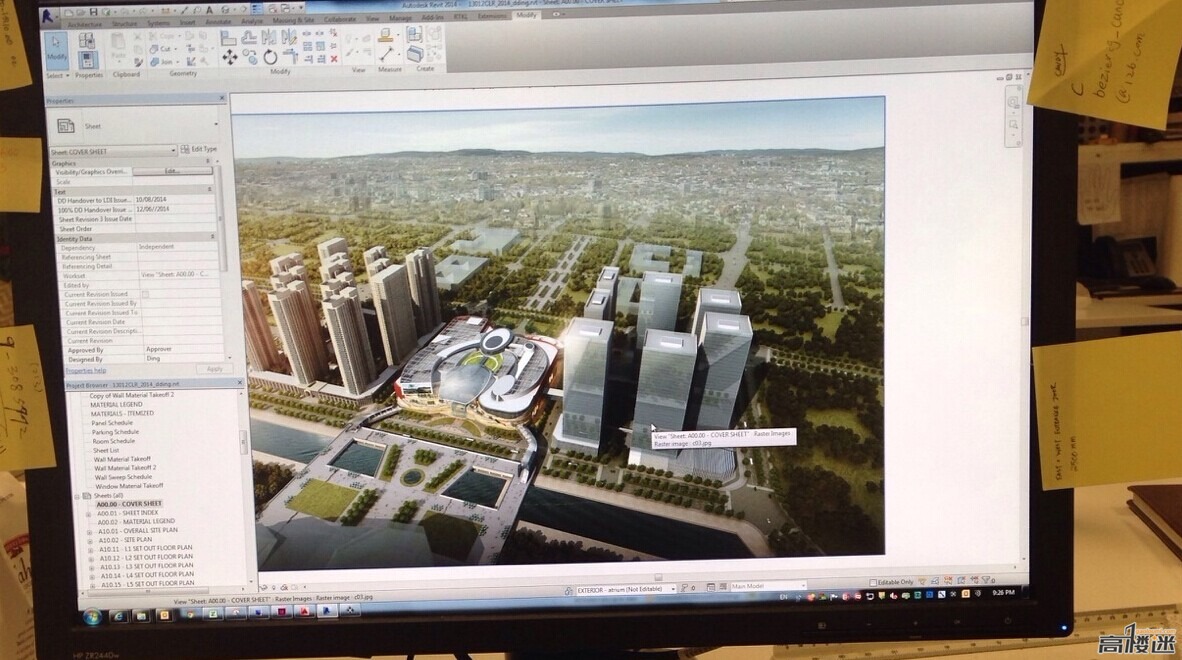Open Type Properties from the Properties ribbon panel
The image size is (1182, 660).
pos(87,41)
